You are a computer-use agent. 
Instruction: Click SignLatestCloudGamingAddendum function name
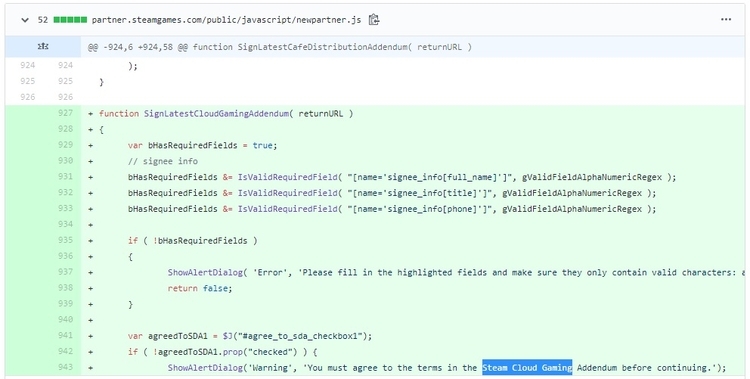(x=217, y=114)
